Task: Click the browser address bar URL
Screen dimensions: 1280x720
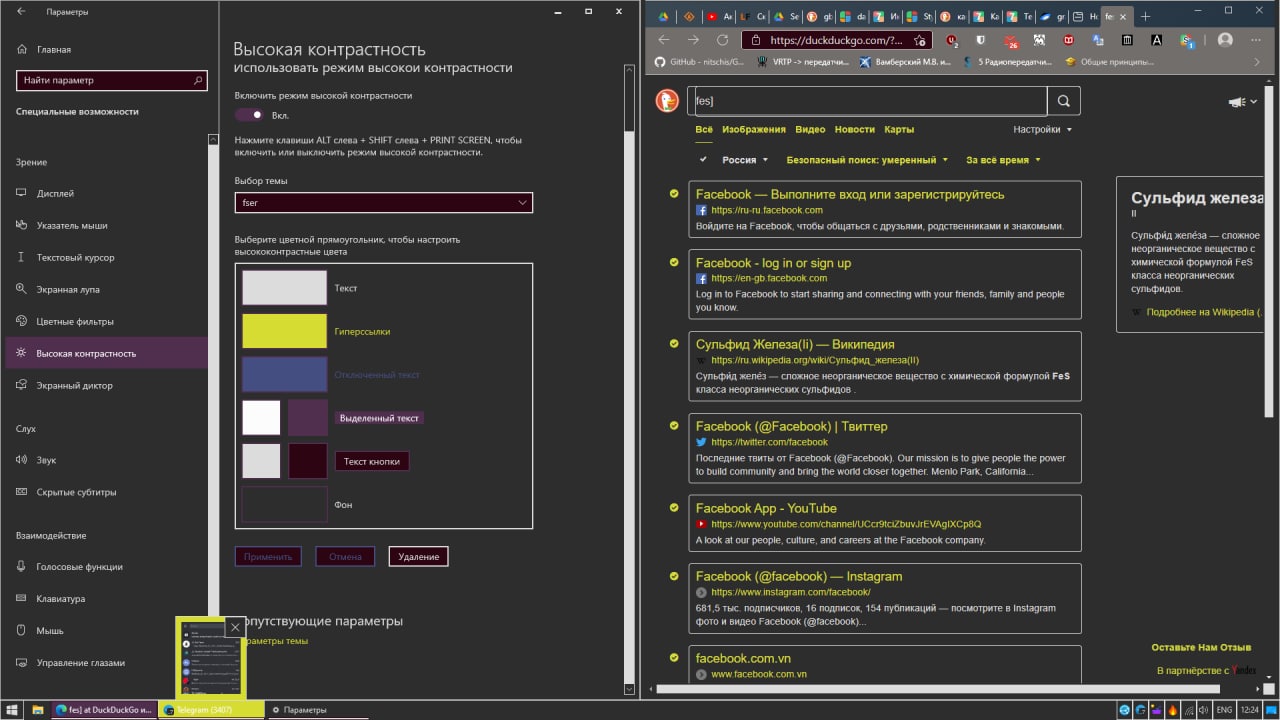Action: [837, 41]
